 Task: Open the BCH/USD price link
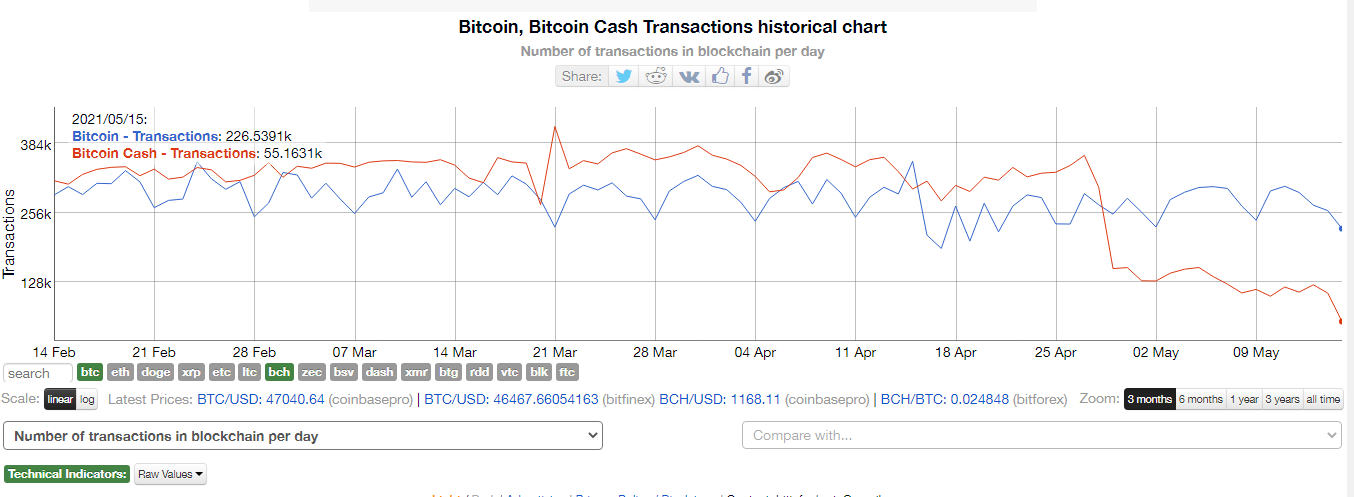722,399
